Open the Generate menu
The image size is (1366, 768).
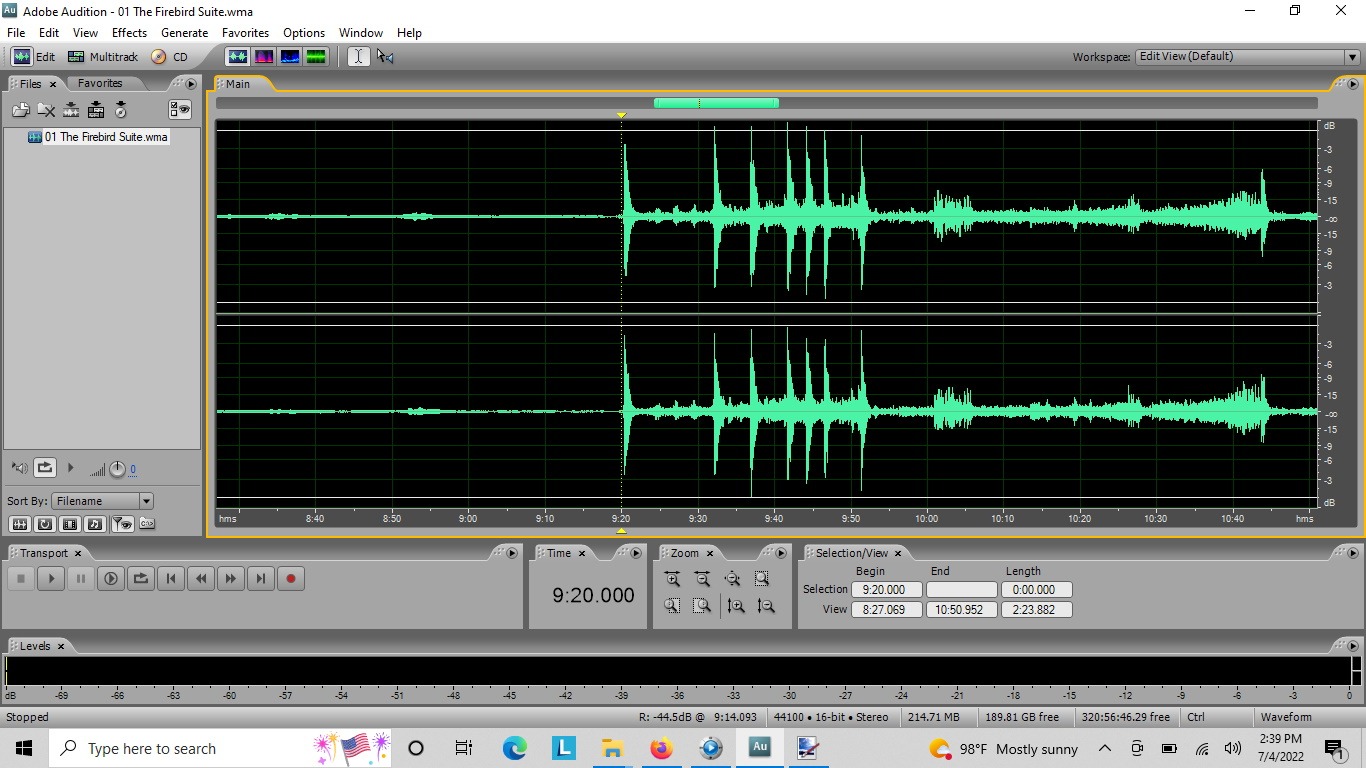point(184,33)
